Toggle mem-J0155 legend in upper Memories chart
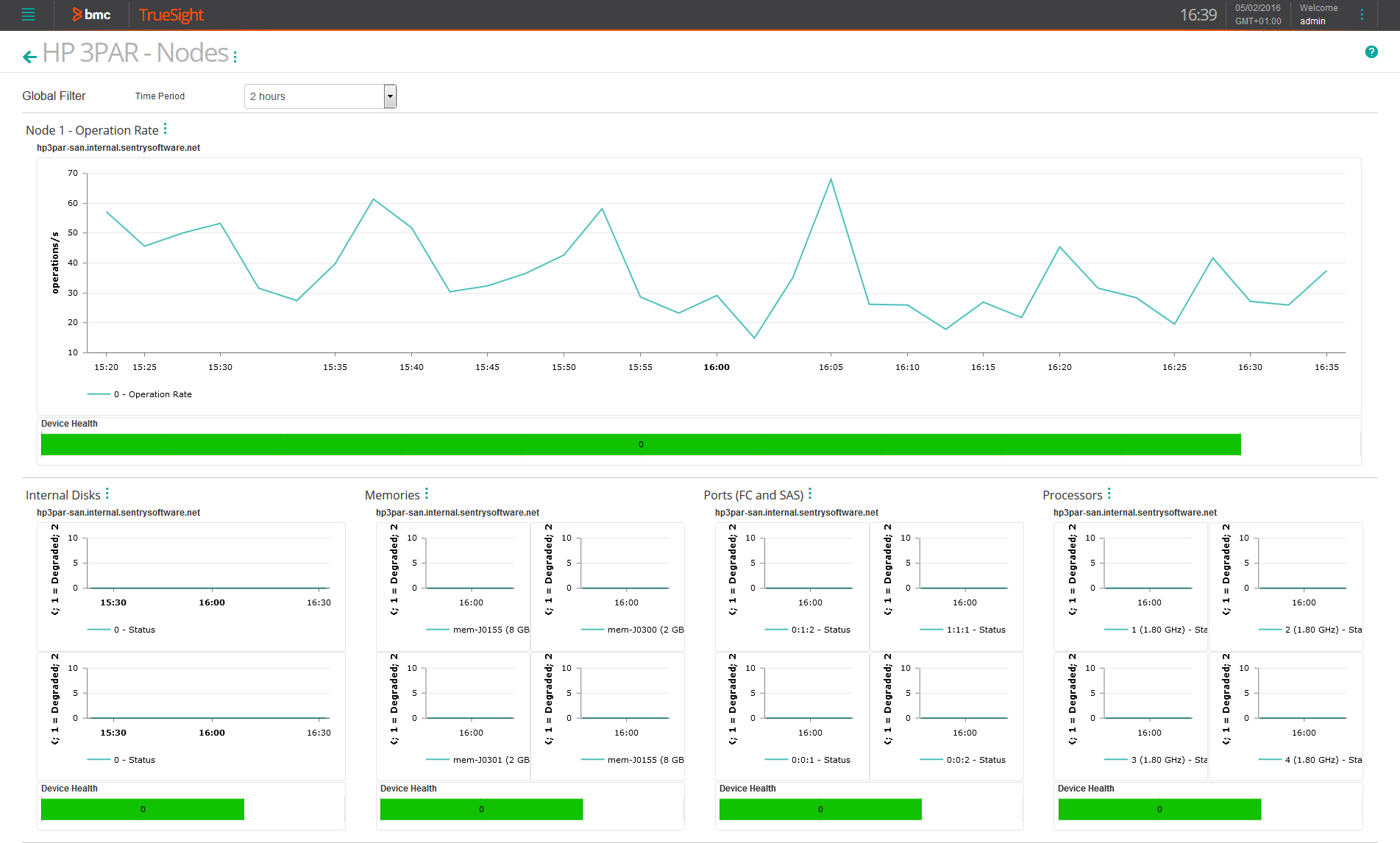 (x=477, y=630)
